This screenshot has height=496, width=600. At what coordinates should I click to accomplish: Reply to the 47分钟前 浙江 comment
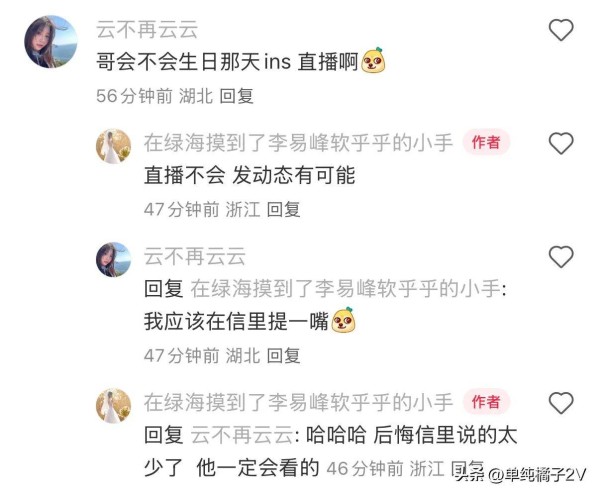click(x=284, y=209)
